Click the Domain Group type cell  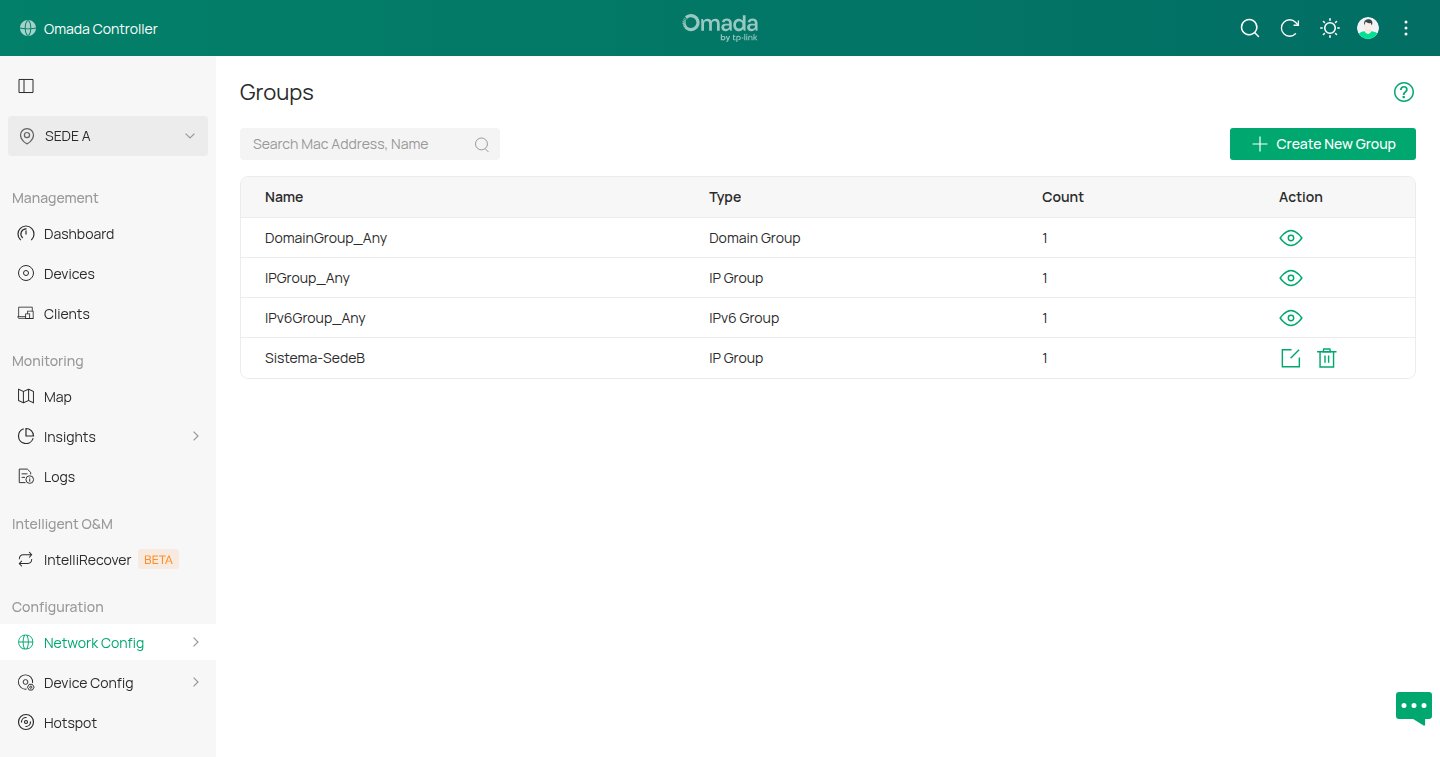coord(755,238)
